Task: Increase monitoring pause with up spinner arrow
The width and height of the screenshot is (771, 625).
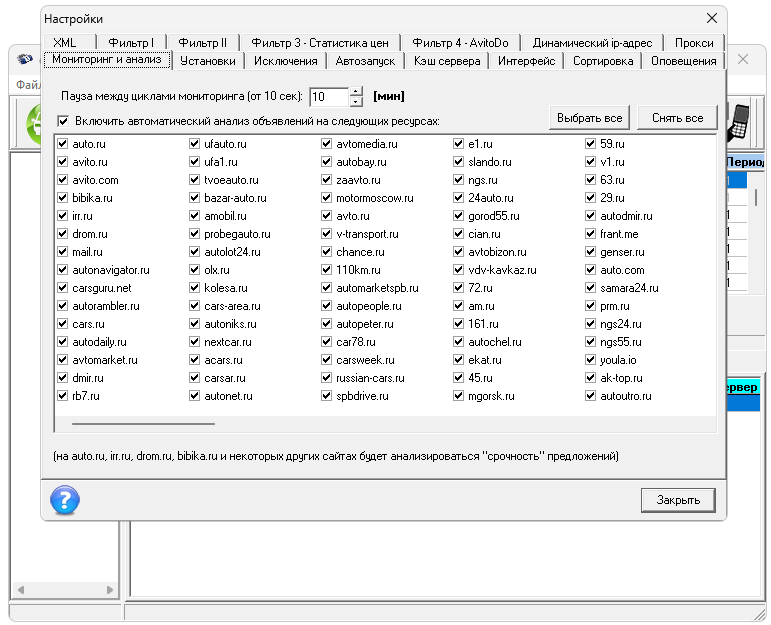Action: pyautogui.click(x=356, y=91)
